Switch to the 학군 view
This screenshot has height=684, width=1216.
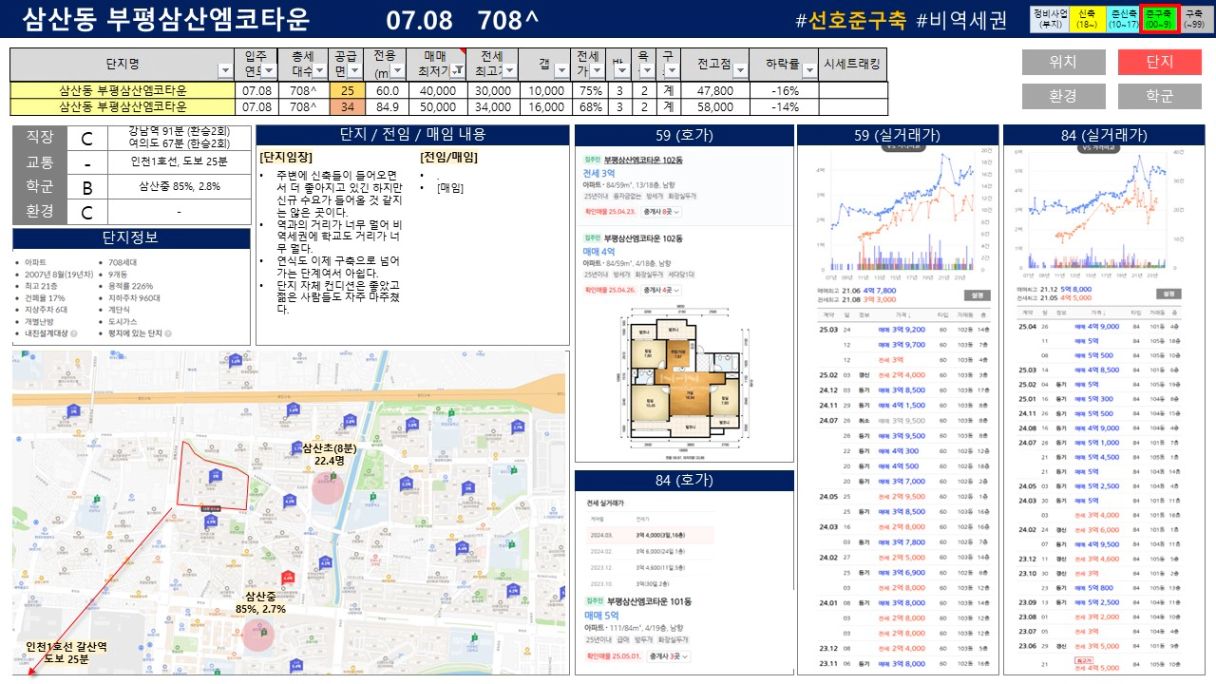1159,96
